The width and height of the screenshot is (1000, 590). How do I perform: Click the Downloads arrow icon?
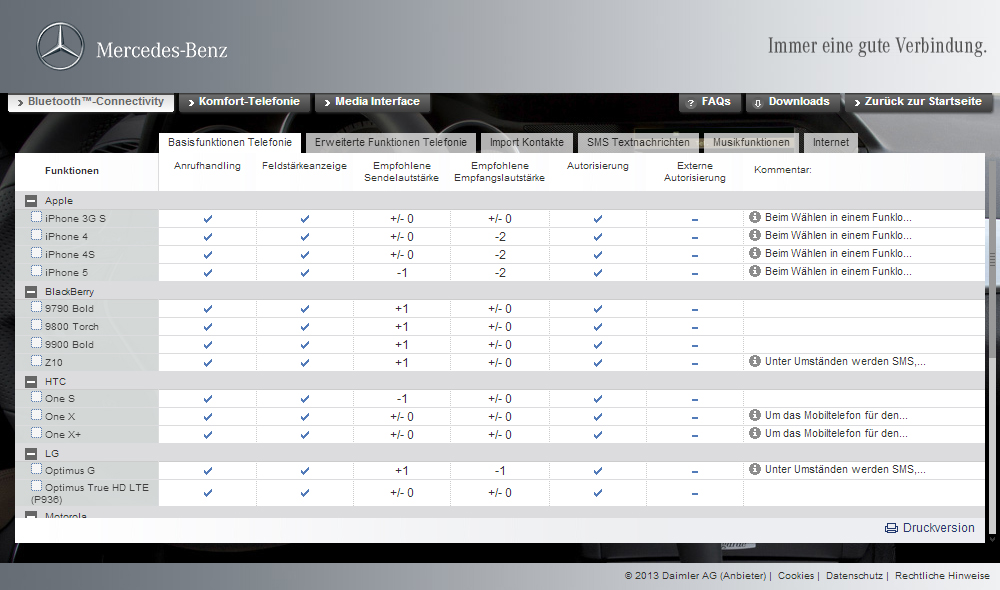(759, 103)
